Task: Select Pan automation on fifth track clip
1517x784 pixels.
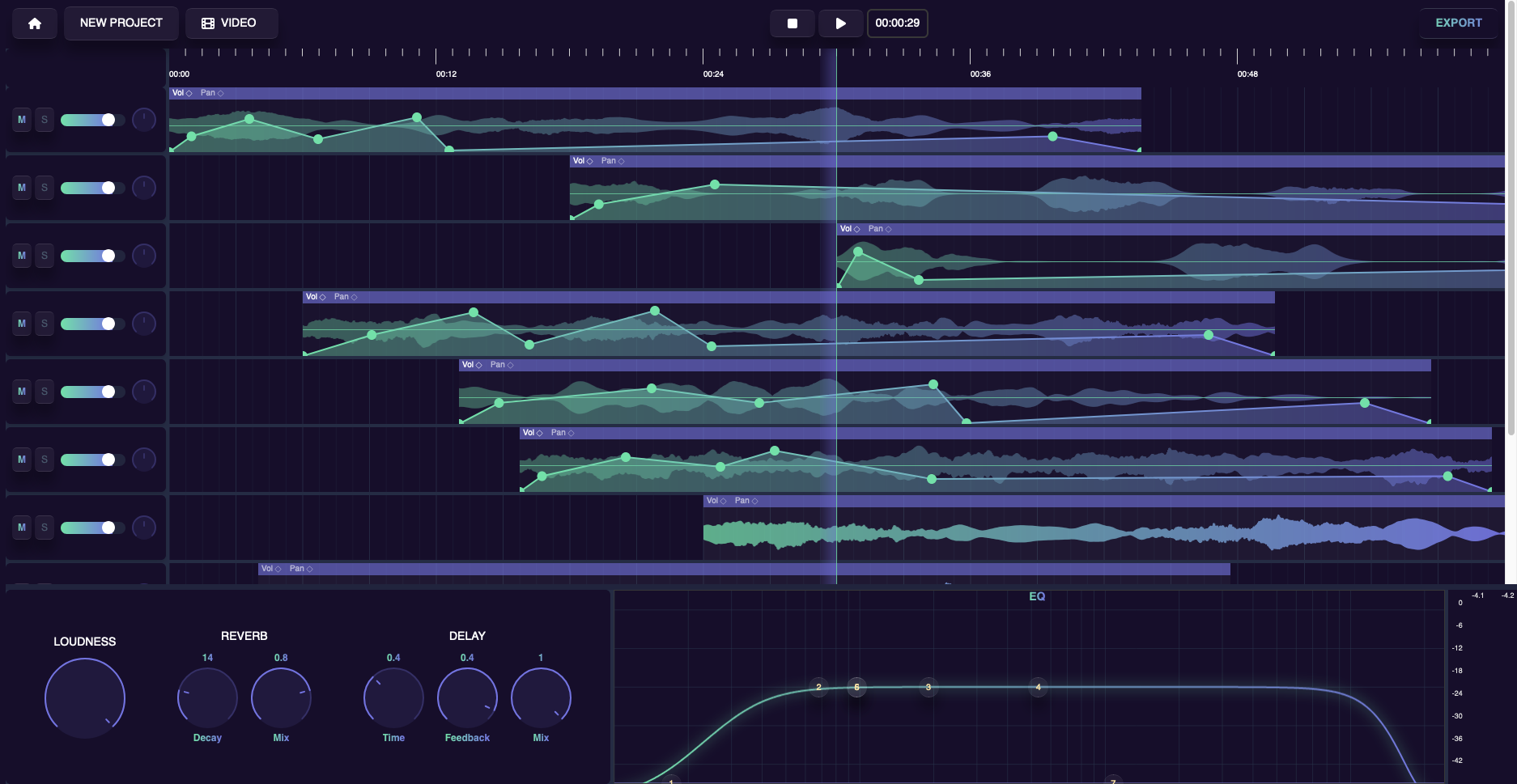Action: point(502,365)
